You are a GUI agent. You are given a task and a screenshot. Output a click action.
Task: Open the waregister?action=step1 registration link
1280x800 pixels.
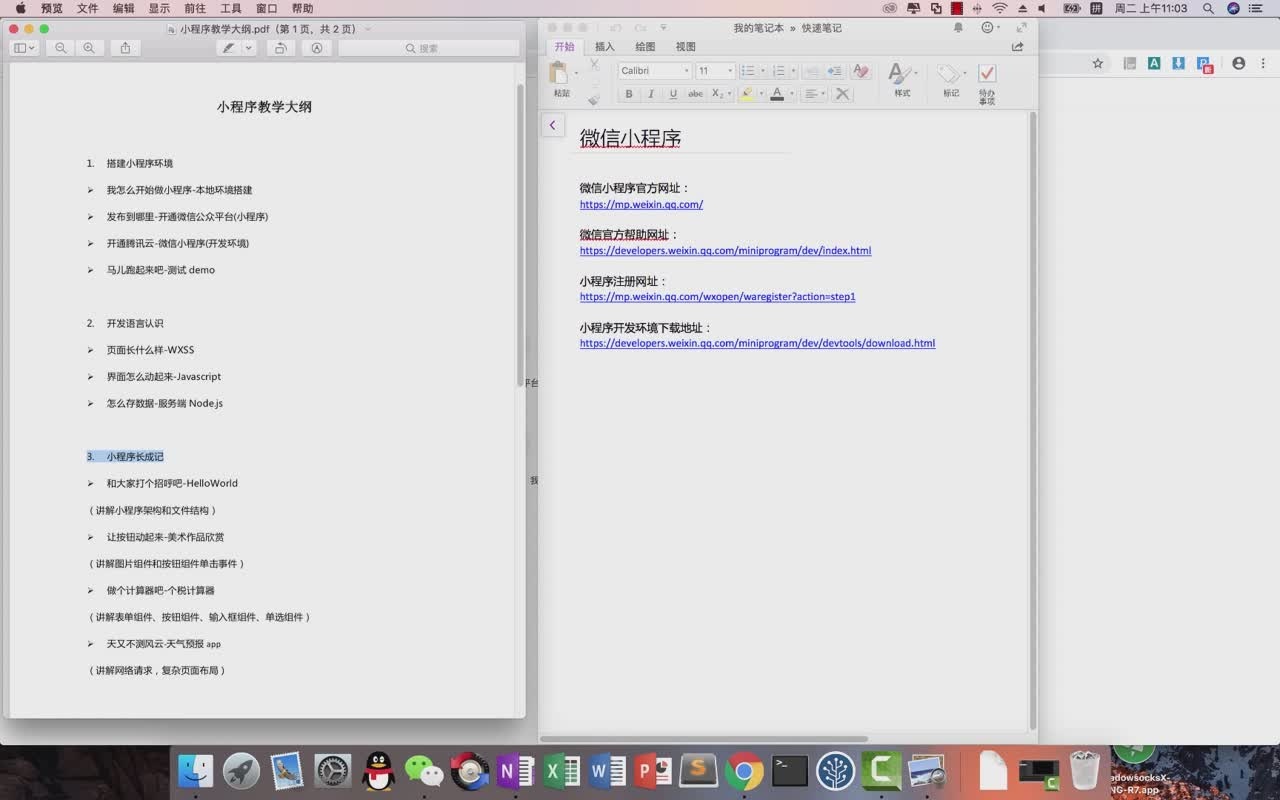pos(717,296)
